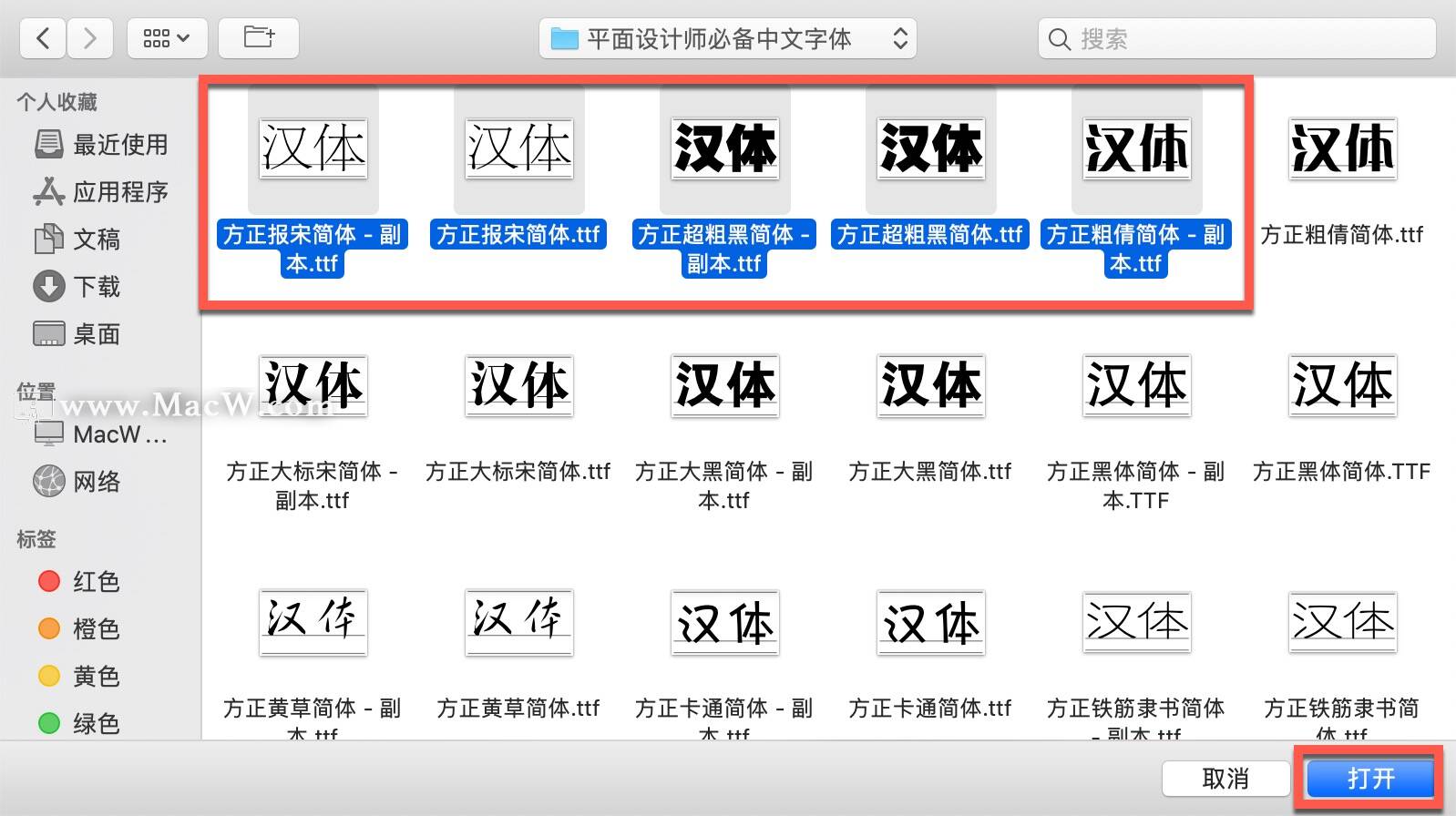Select the 方正铁筋隶书简体 - 副本.ttf font thumbnail
The width and height of the screenshot is (1456, 816).
click(x=1136, y=622)
